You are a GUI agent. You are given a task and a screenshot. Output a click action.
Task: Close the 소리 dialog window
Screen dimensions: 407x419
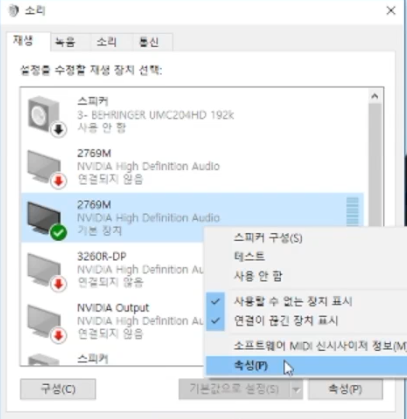pyautogui.click(x=391, y=10)
